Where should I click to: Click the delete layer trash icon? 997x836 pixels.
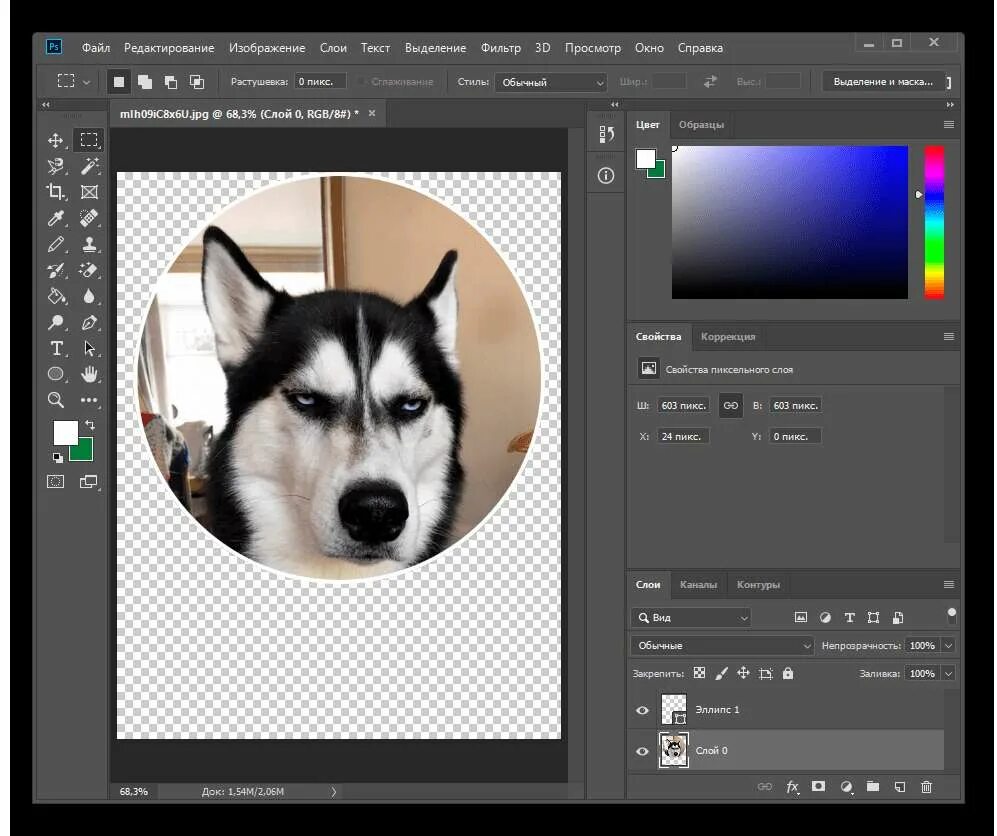click(x=926, y=787)
